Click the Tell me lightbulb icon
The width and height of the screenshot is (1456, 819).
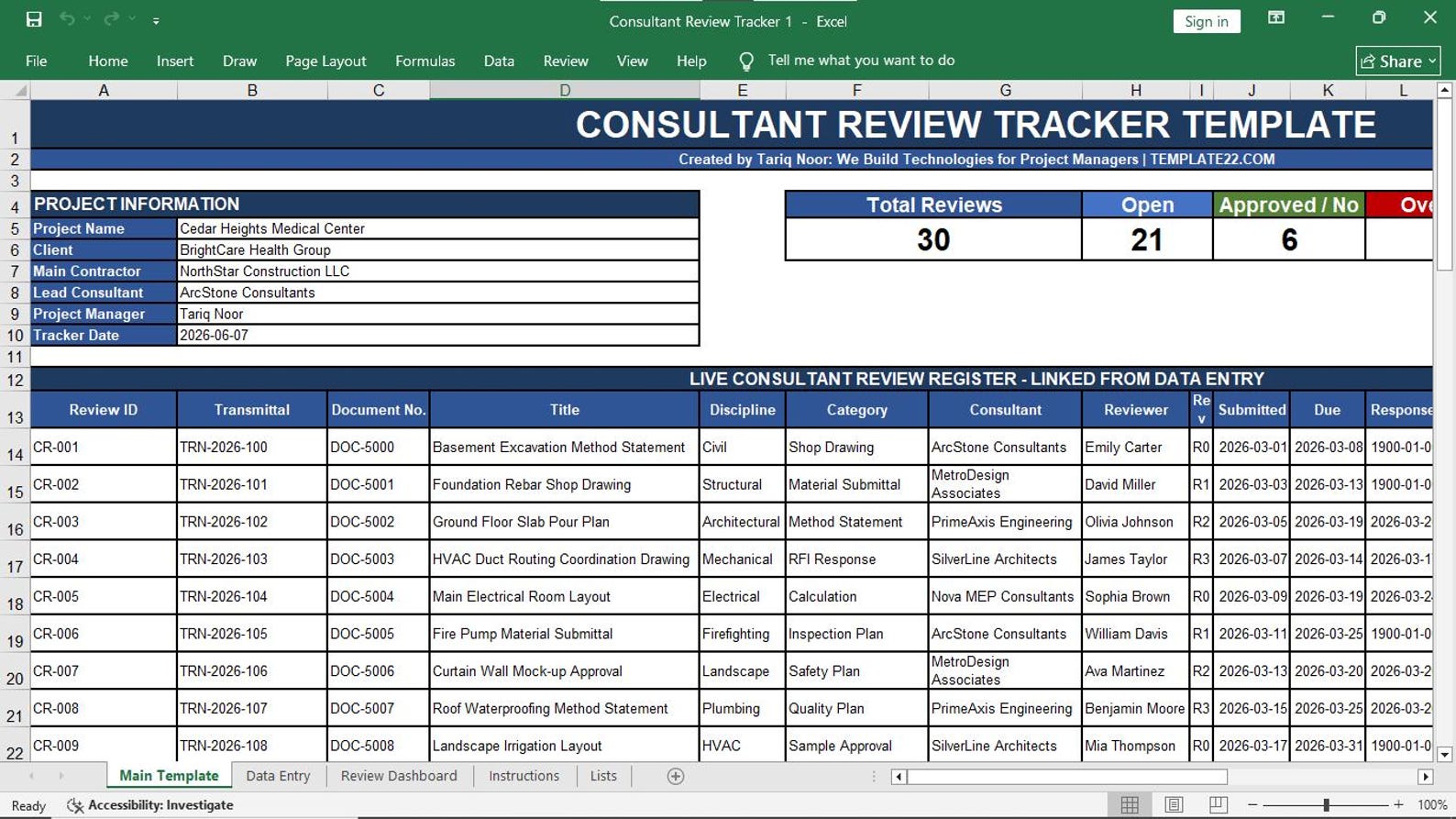pos(746,61)
